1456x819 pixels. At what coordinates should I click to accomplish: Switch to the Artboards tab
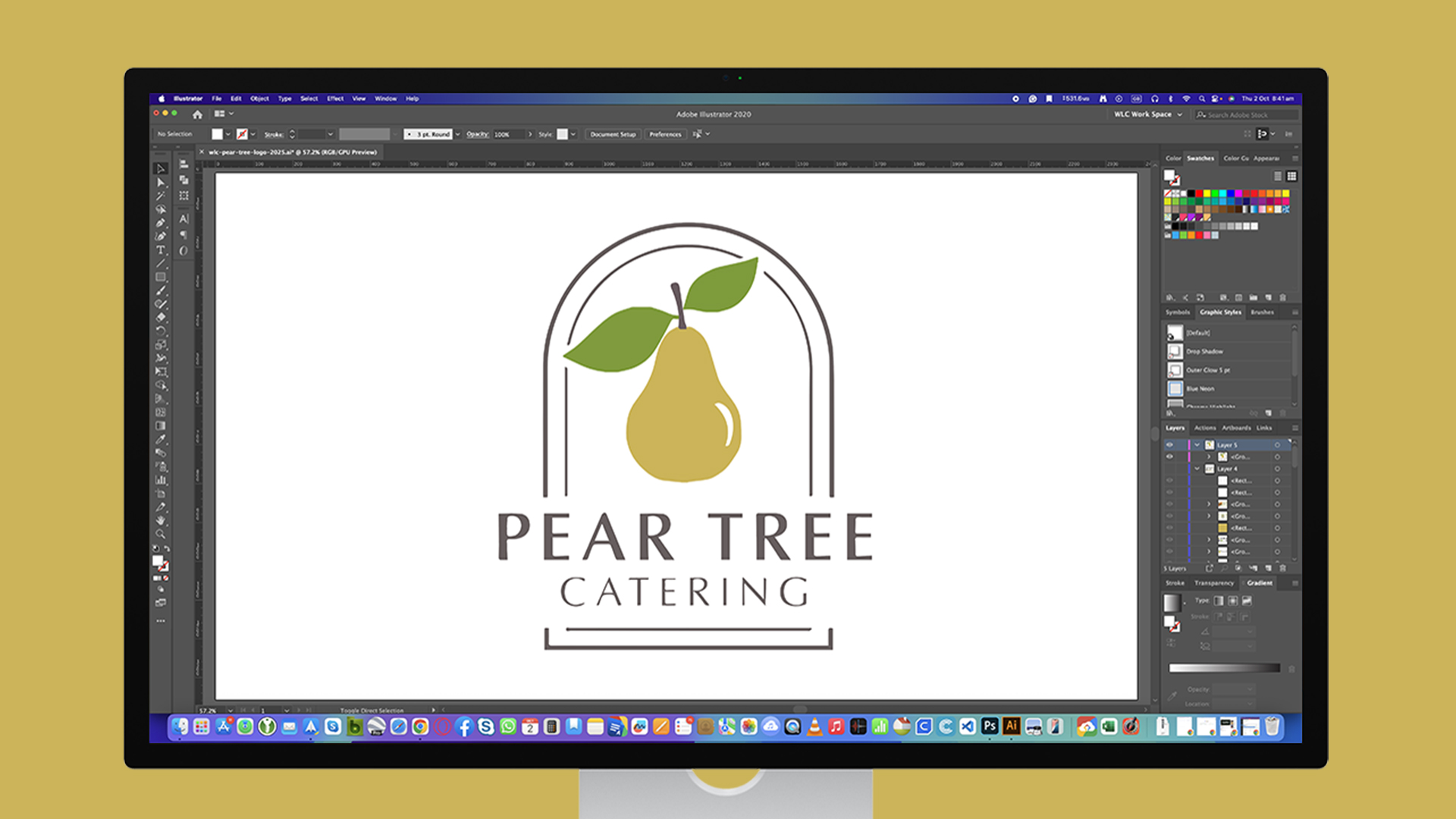(x=1236, y=428)
